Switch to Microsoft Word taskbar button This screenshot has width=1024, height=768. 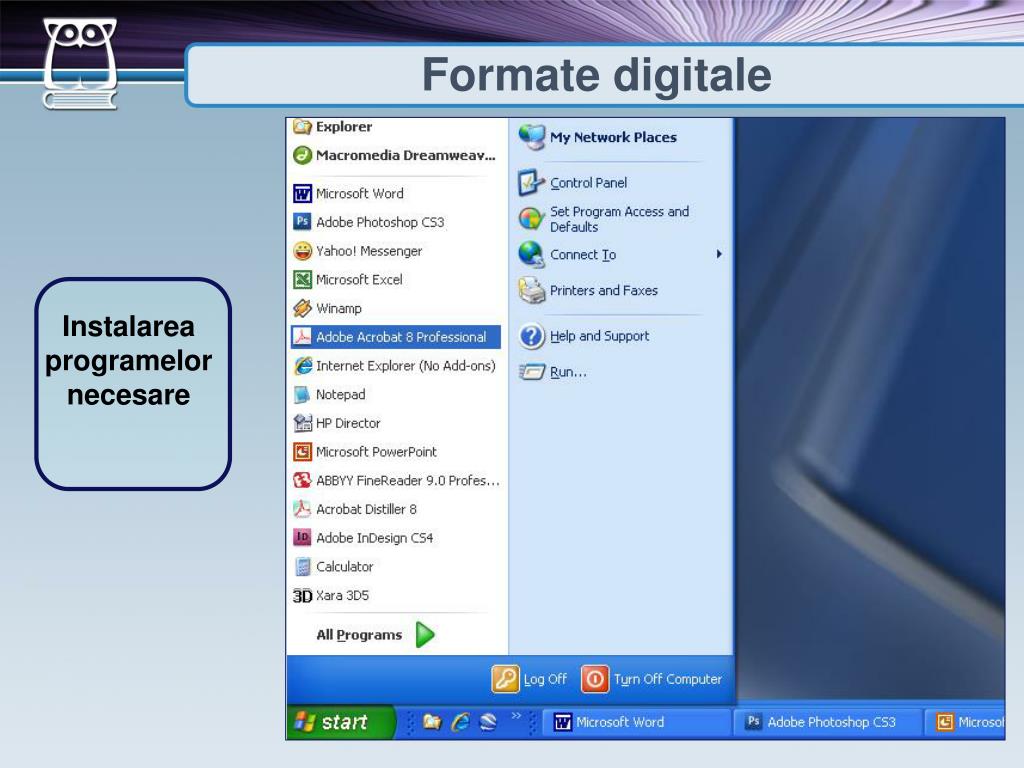pyautogui.click(x=635, y=722)
